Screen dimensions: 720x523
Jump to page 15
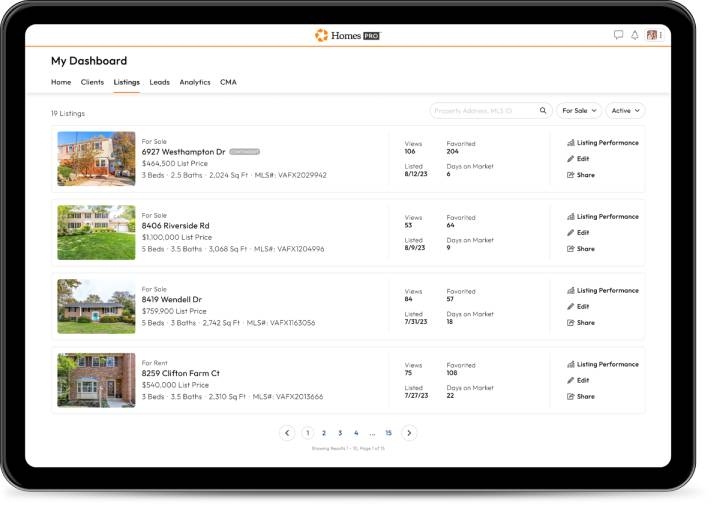[x=388, y=433]
